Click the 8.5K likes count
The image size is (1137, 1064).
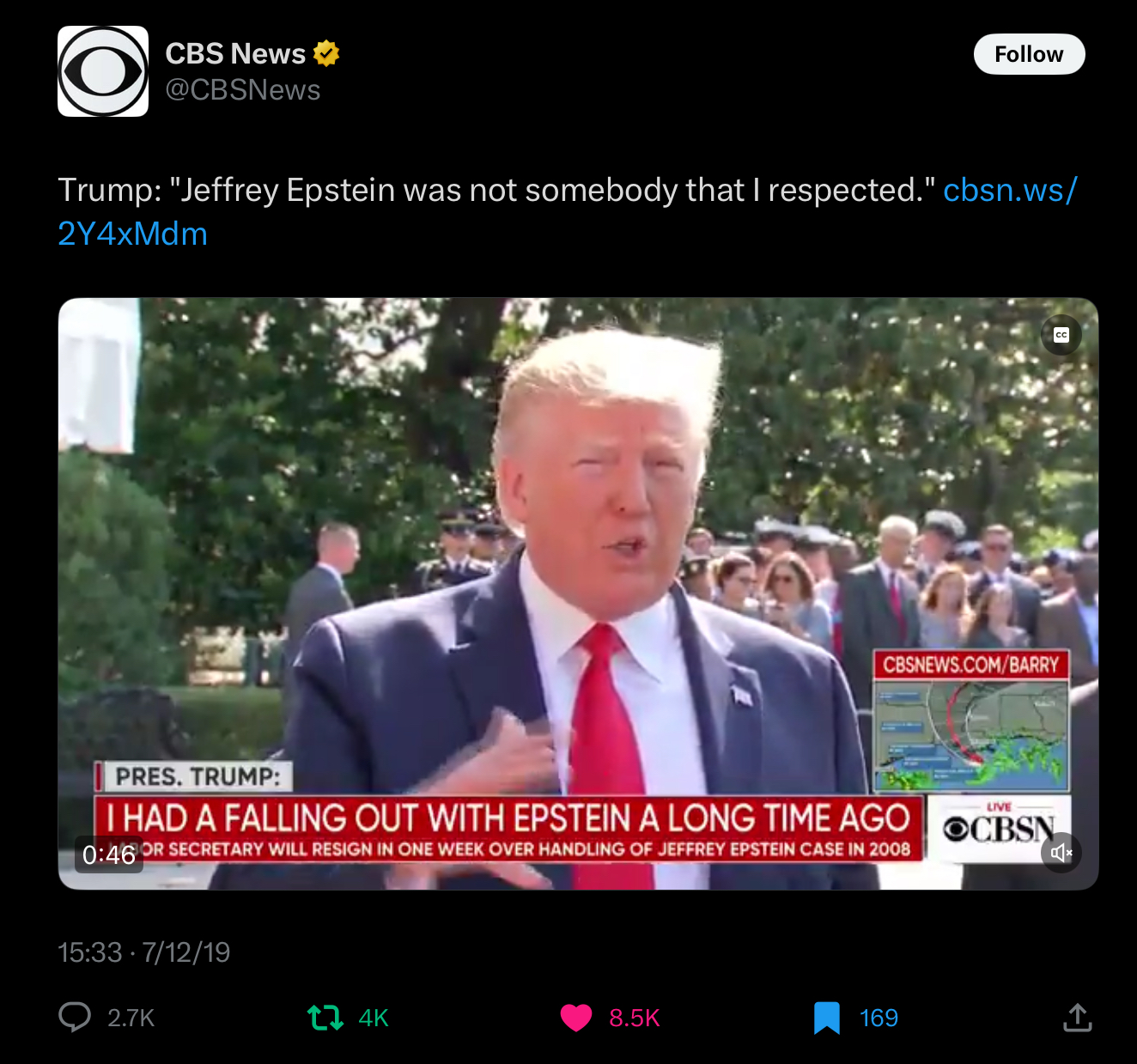tap(635, 1018)
